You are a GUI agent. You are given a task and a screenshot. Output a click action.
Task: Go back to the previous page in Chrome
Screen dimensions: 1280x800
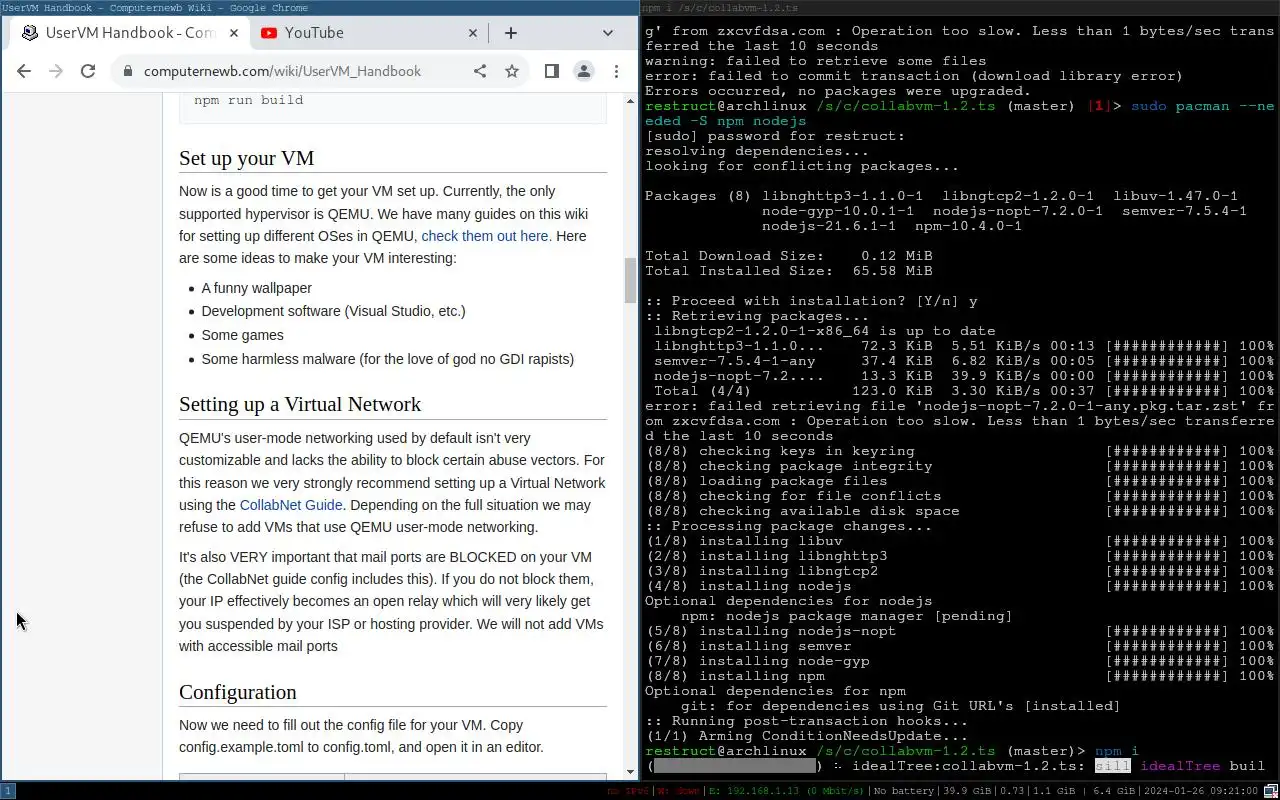[24, 71]
